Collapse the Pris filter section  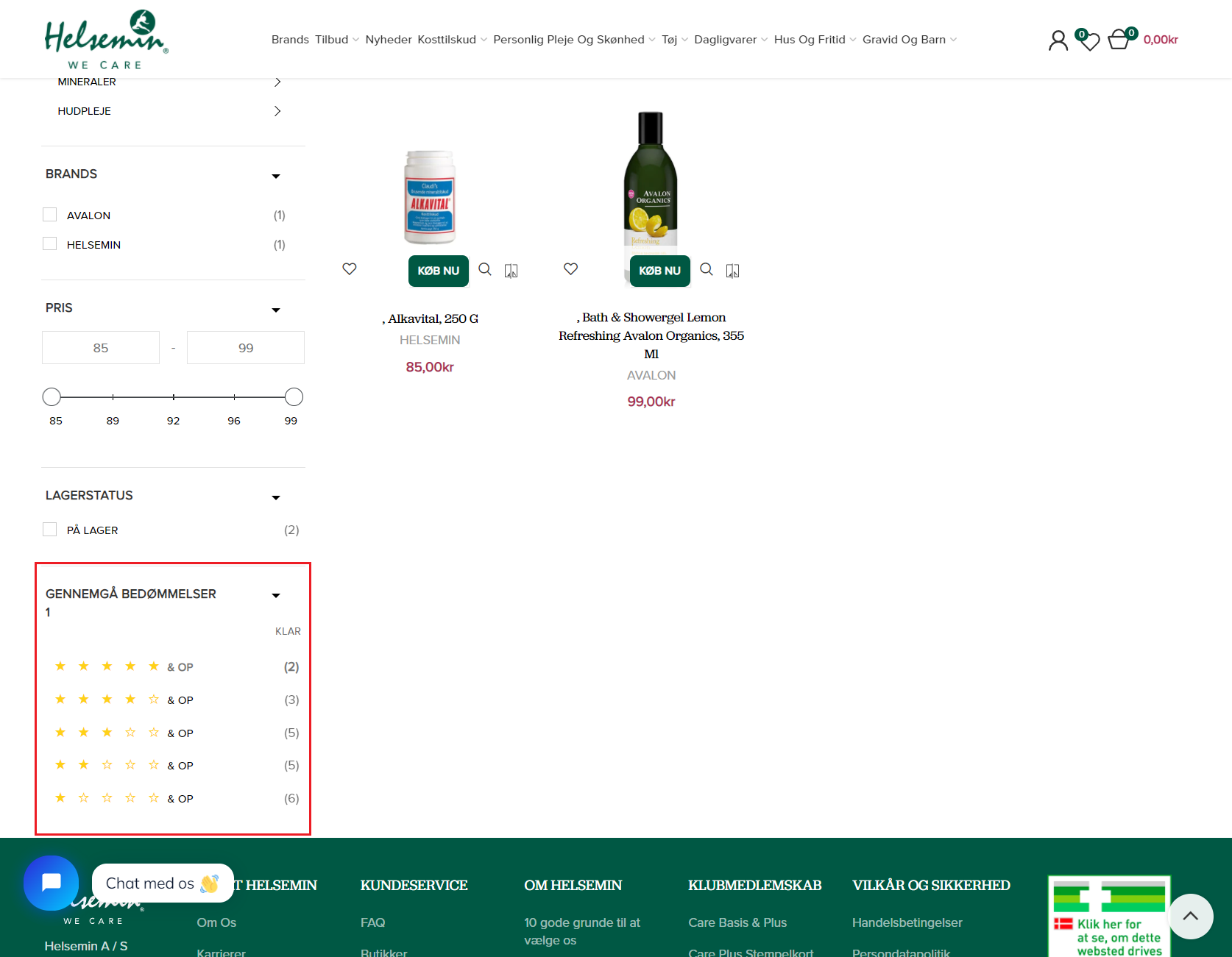(276, 310)
